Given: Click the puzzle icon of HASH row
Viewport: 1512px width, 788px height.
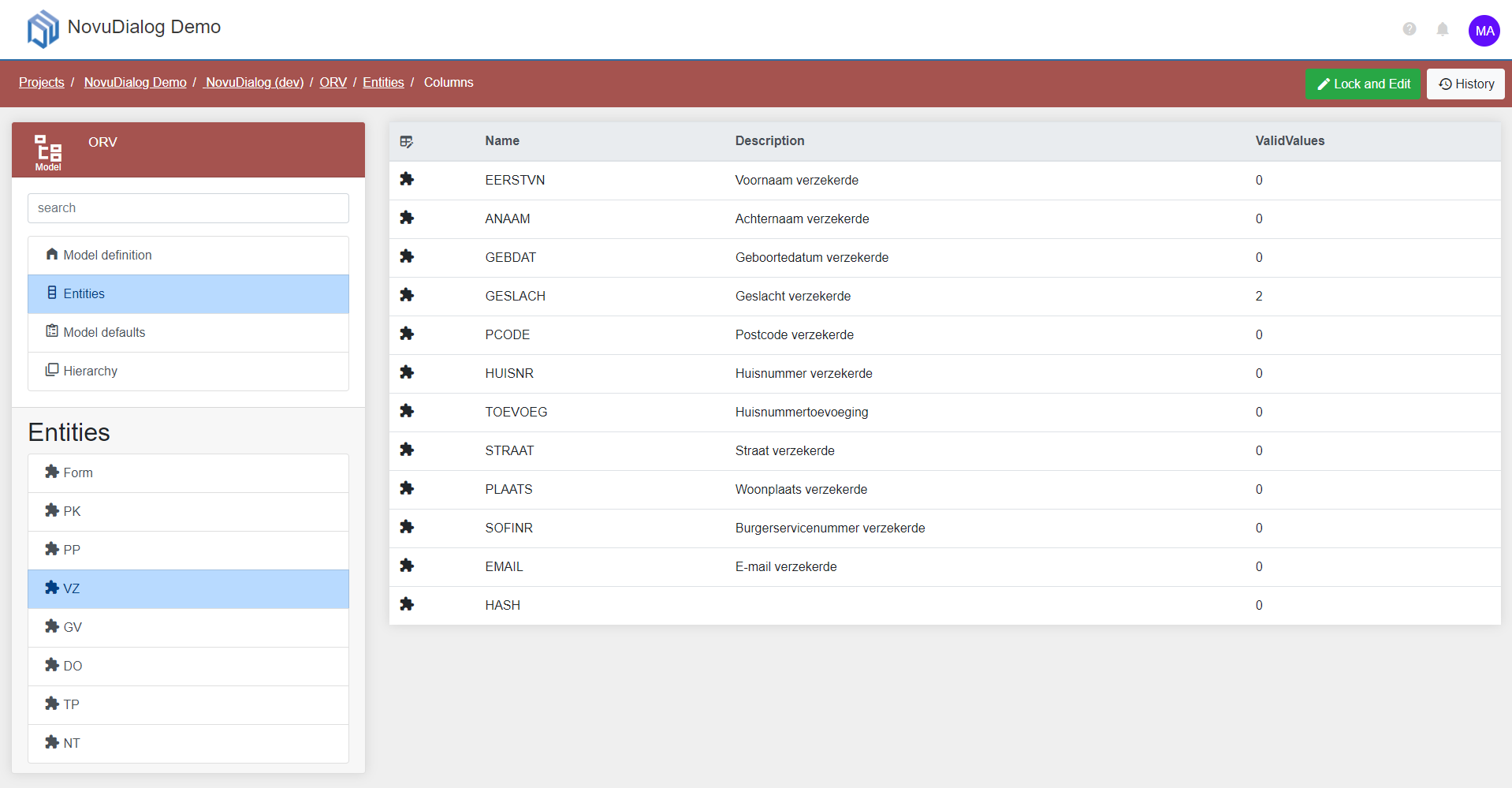Looking at the screenshot, I should 407,604.
